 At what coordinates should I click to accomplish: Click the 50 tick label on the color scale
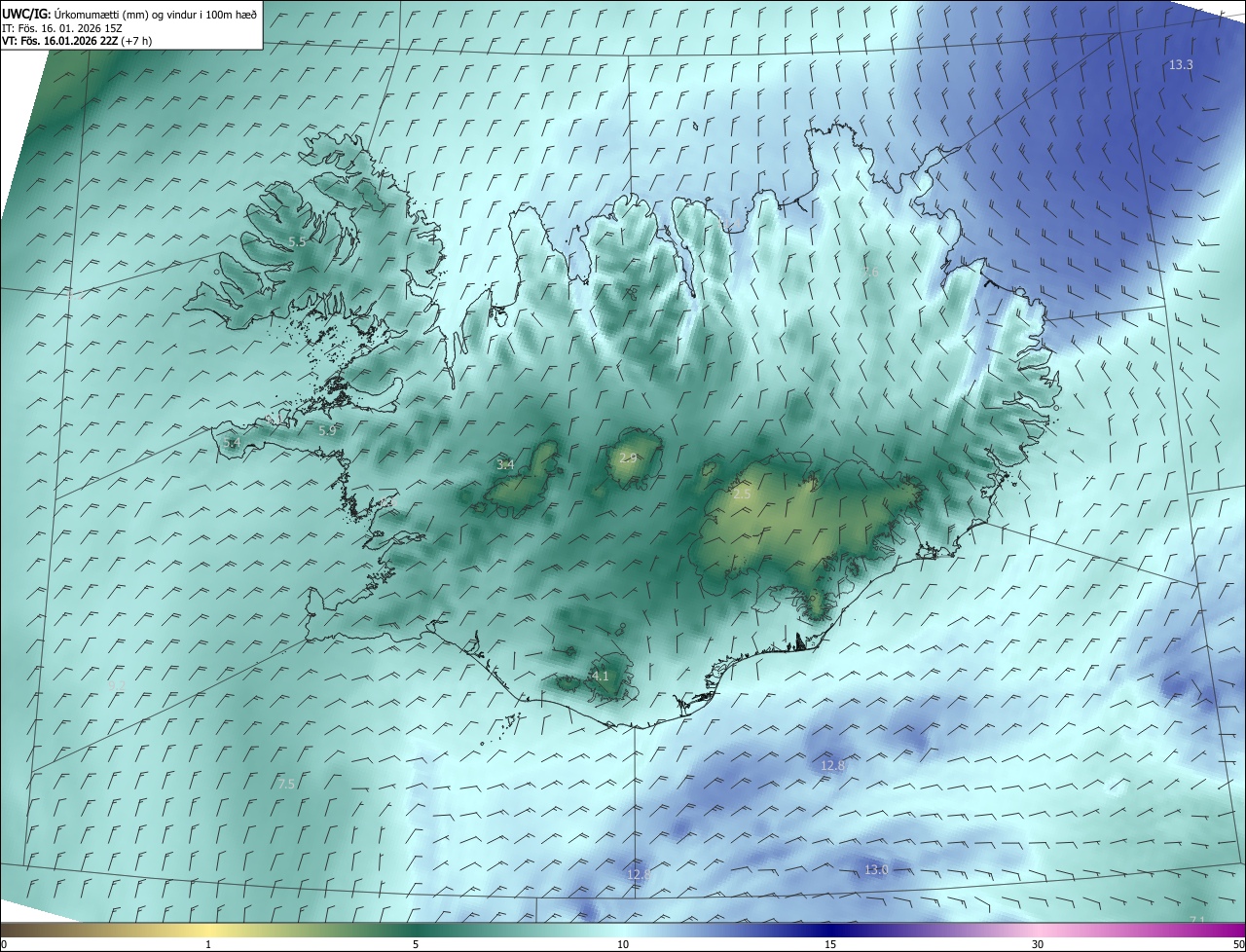click(x=1238, y=944)
